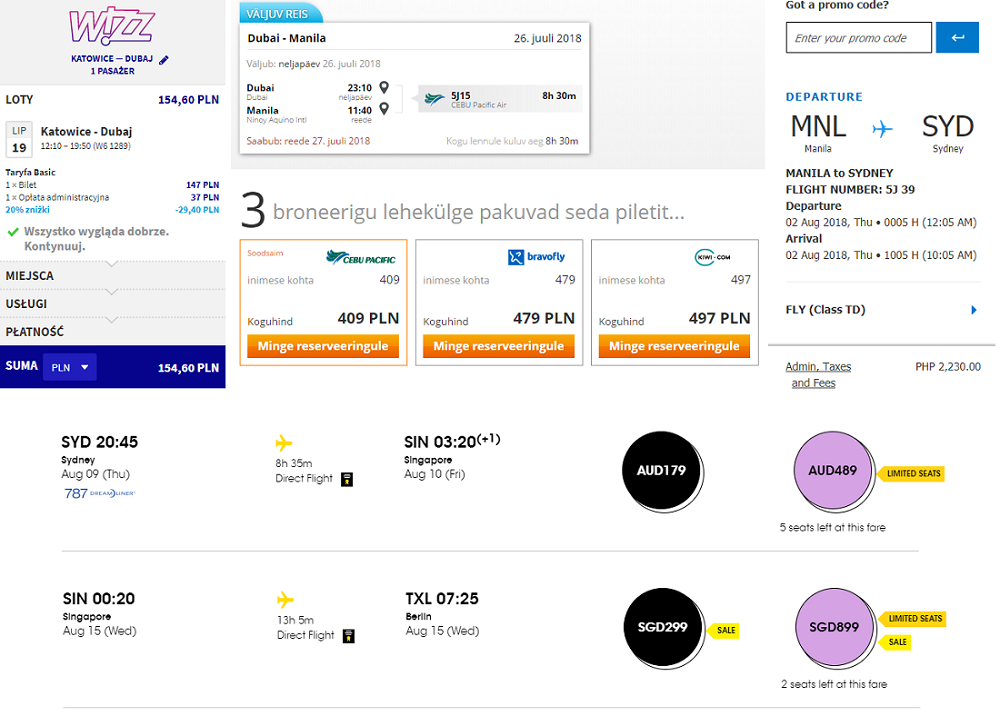Click the green checkmark beside Wszystko wygląda dobrze
Viewport: 1000px width, 726px height.
13,232
